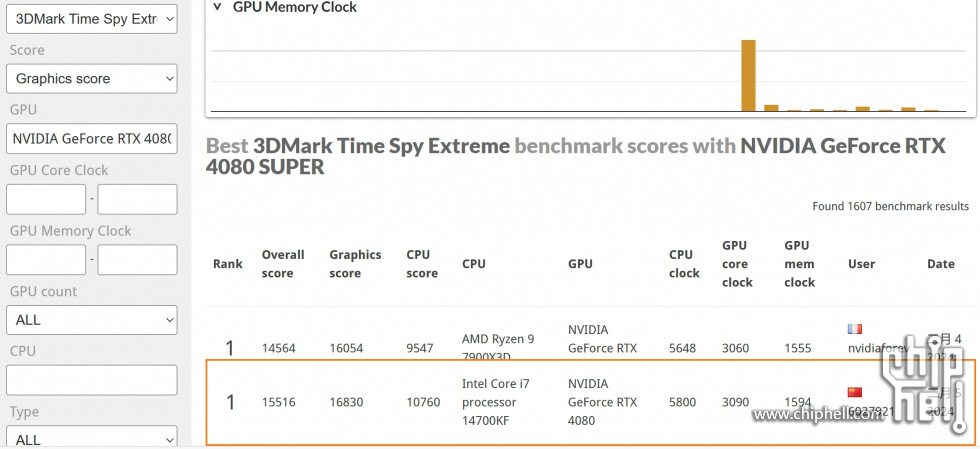Focus the GPU Memory Clock minimum field
The height and width of the screenshot is (449, 980).
click(46, 260)
